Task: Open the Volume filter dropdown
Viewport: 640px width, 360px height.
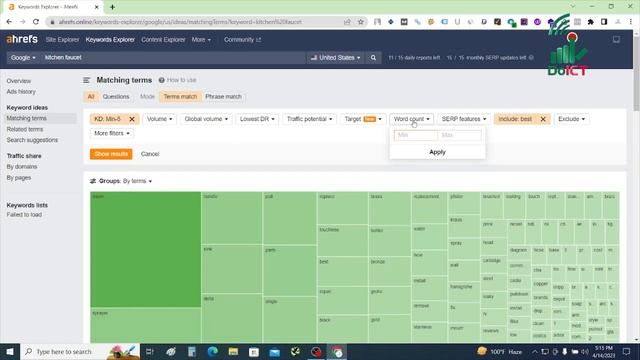Action: coord(160,119)
